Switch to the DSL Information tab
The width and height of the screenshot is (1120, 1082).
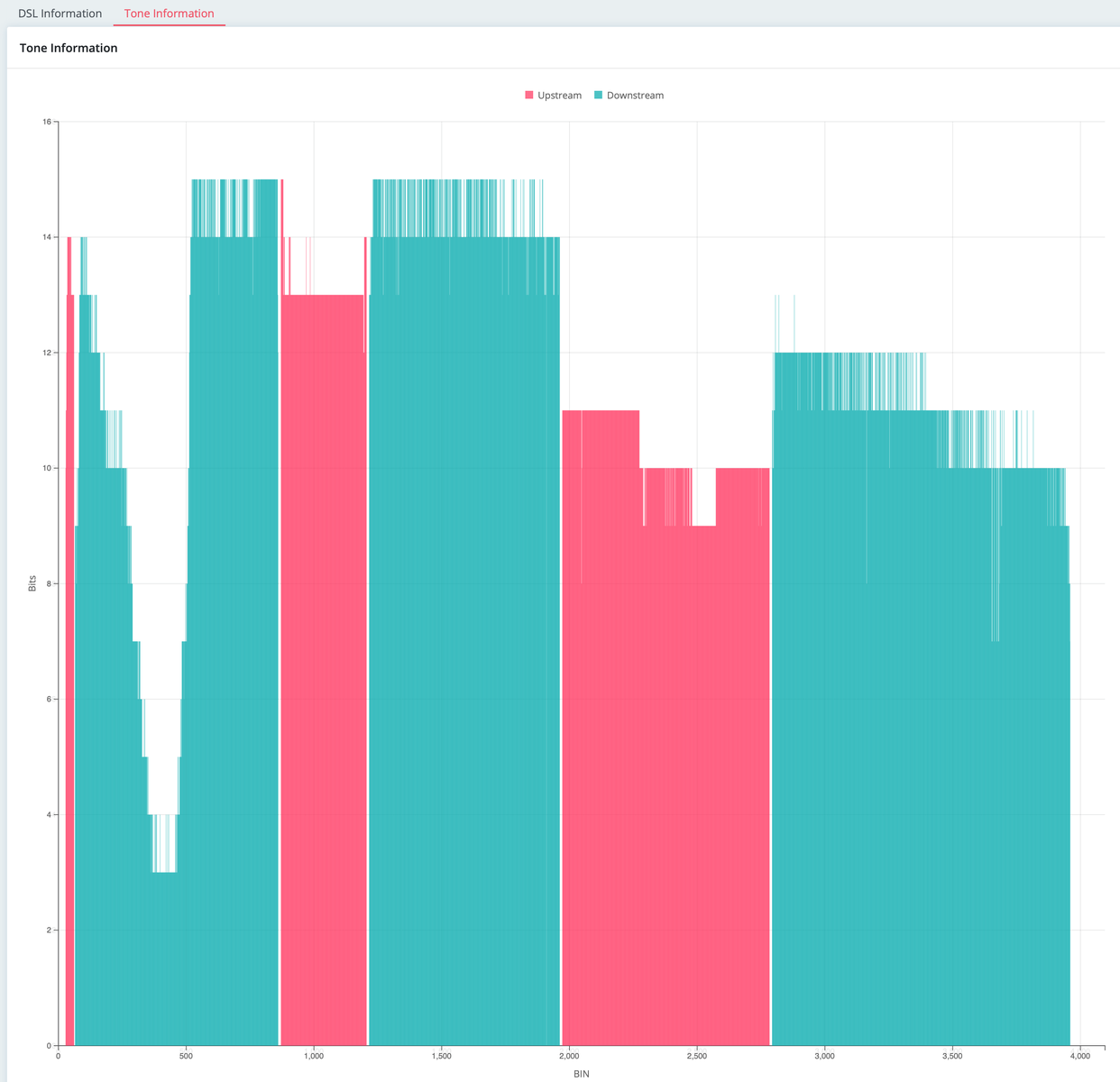tap(60, 14)
